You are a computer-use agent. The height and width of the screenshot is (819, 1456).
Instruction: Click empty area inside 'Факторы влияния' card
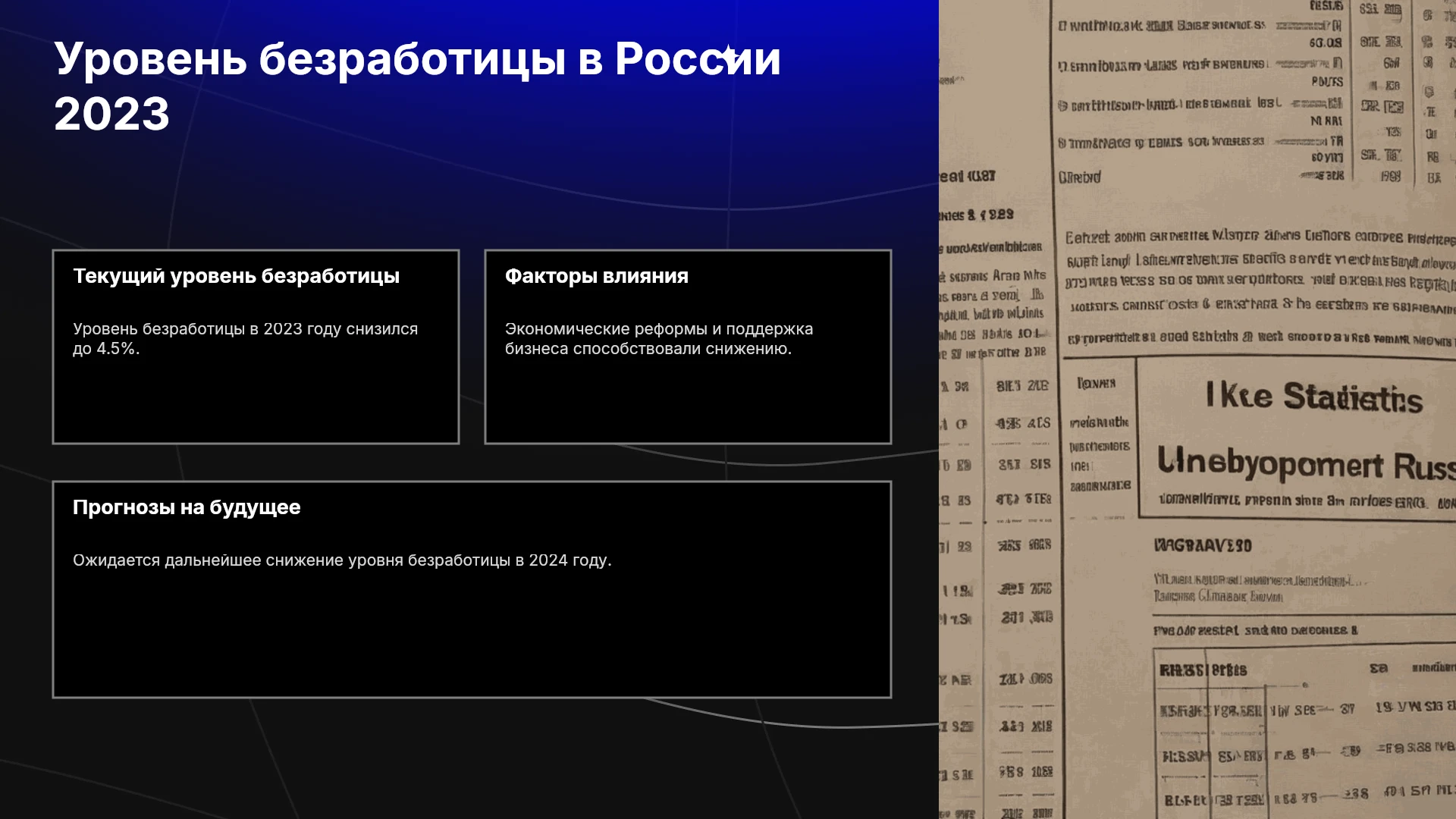(x=688, y=402)
